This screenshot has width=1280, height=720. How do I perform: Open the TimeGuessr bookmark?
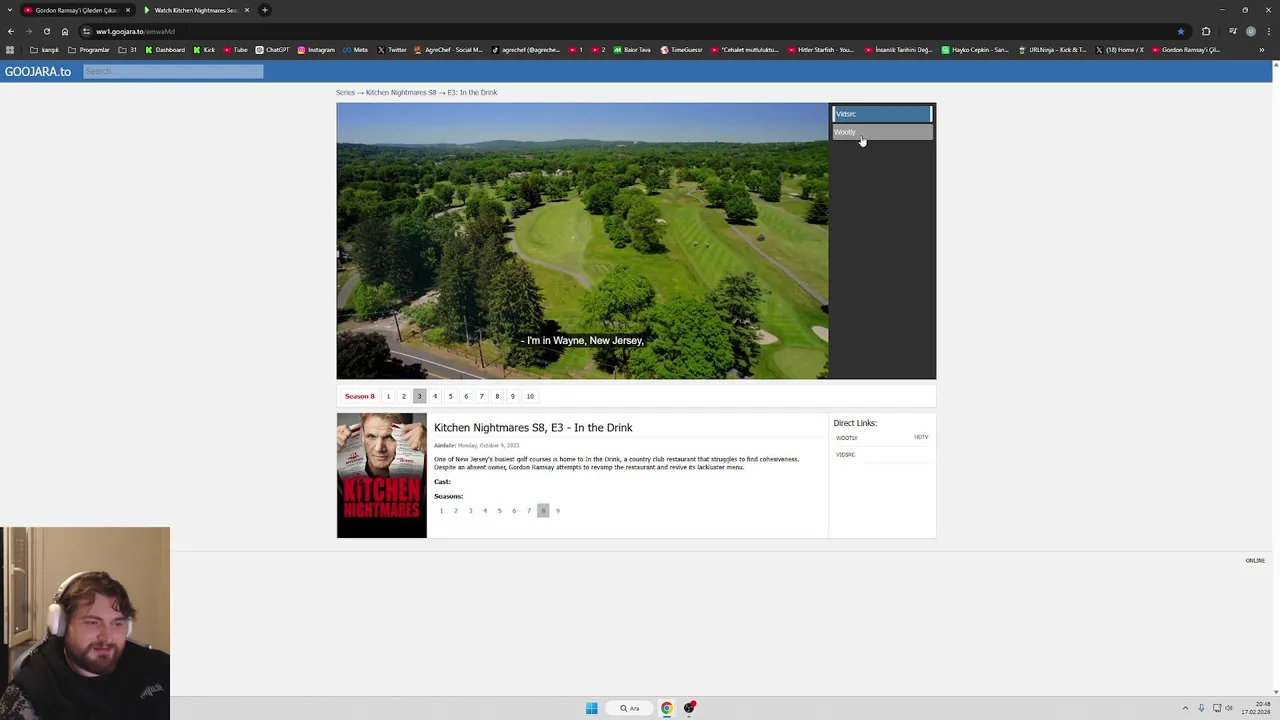click(682, 50)
